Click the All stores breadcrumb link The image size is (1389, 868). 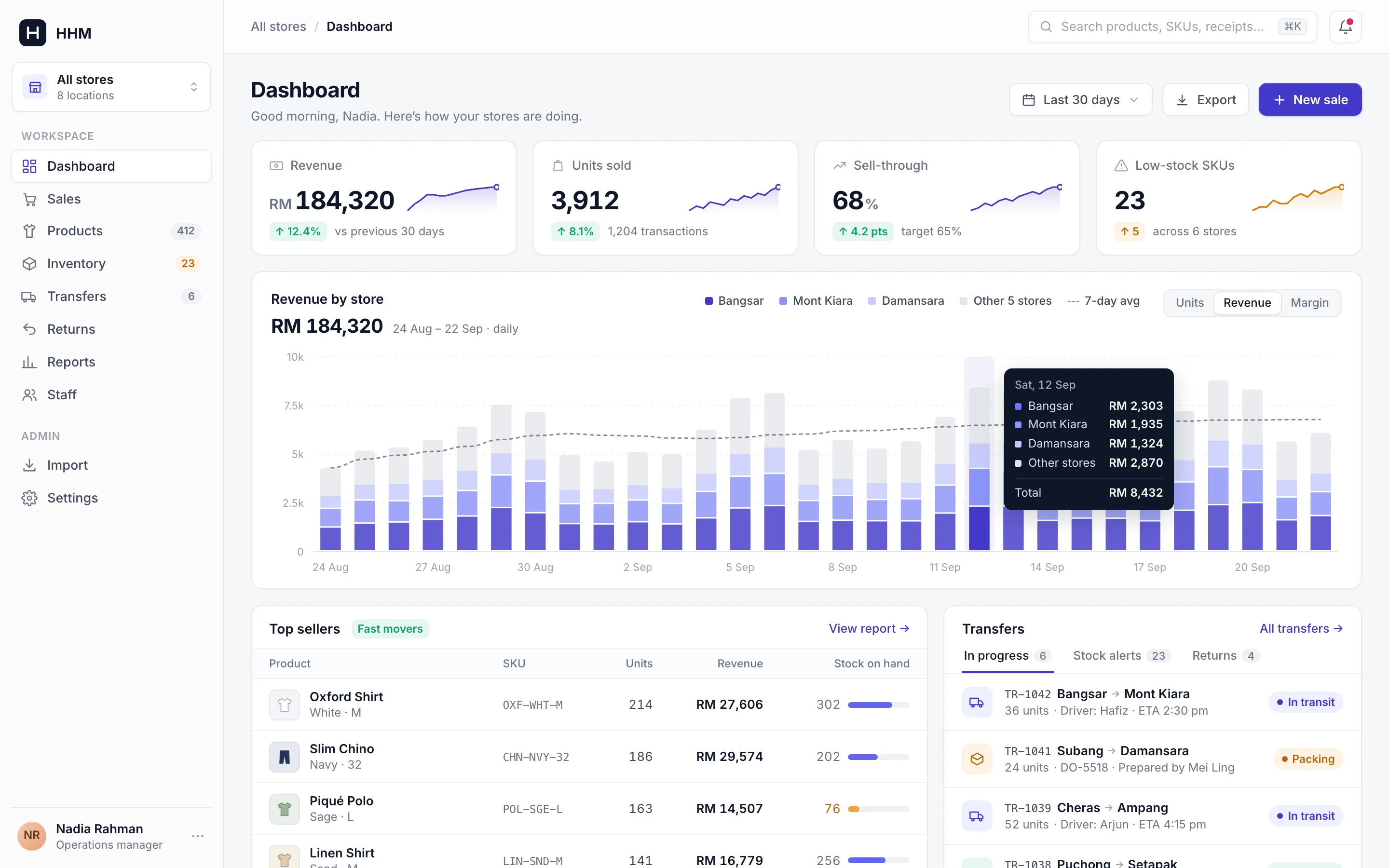[x=278, y=27]
